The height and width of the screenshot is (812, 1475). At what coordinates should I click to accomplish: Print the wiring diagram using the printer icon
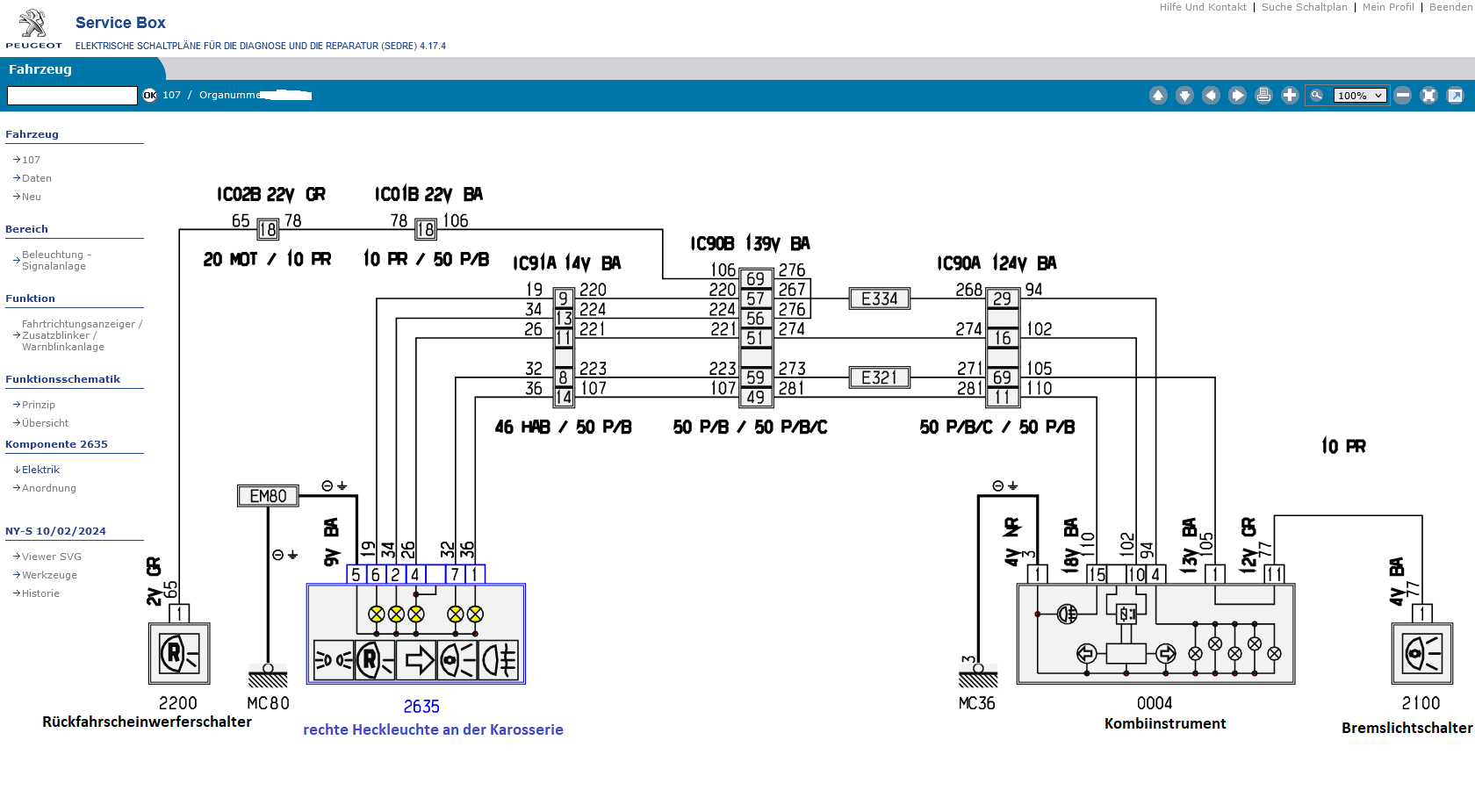click(x=1263, y=96)
